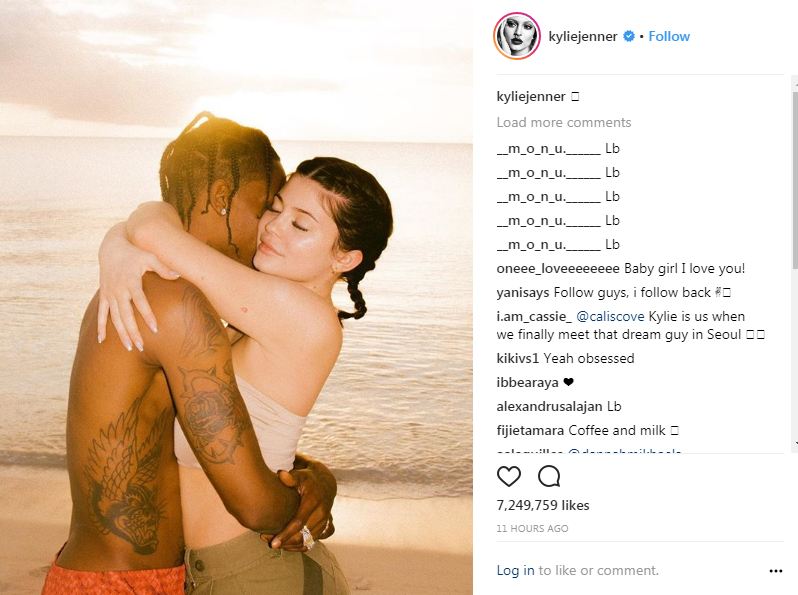Click the comments scrollbar thumb
798x595 pixels.
point(795,179)
